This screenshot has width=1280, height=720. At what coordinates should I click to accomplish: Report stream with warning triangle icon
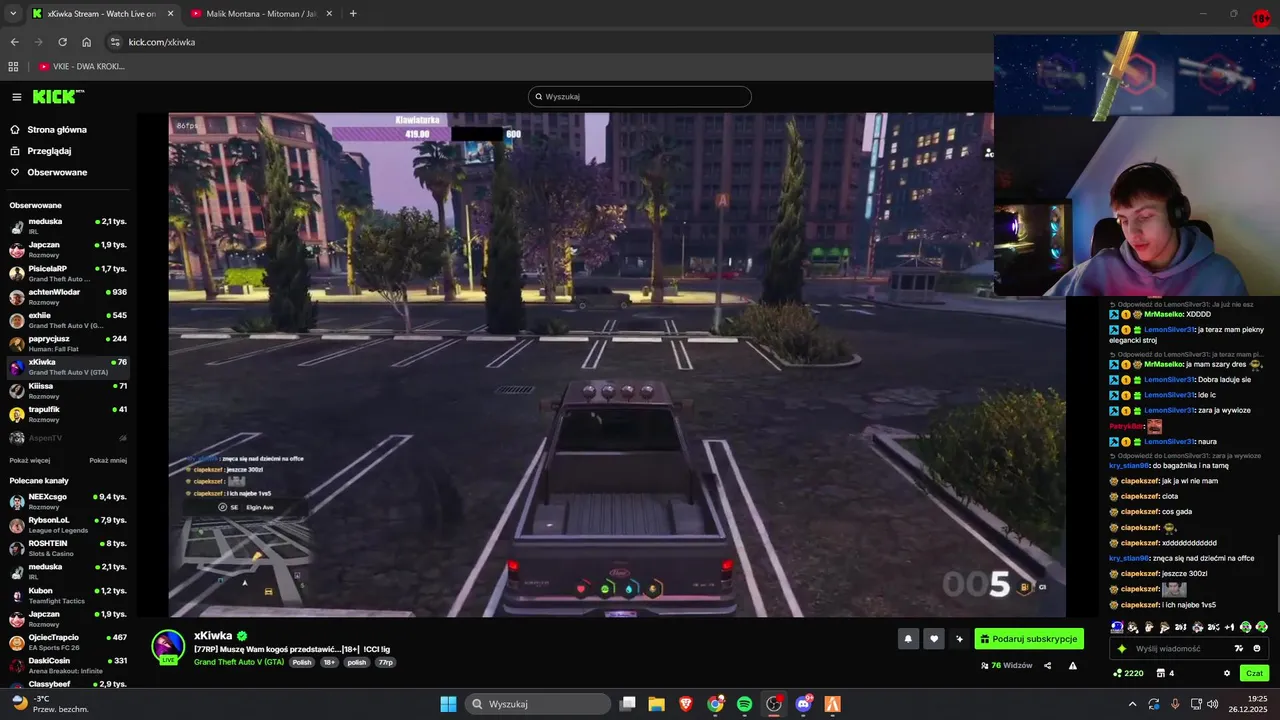pos(1073,666)
